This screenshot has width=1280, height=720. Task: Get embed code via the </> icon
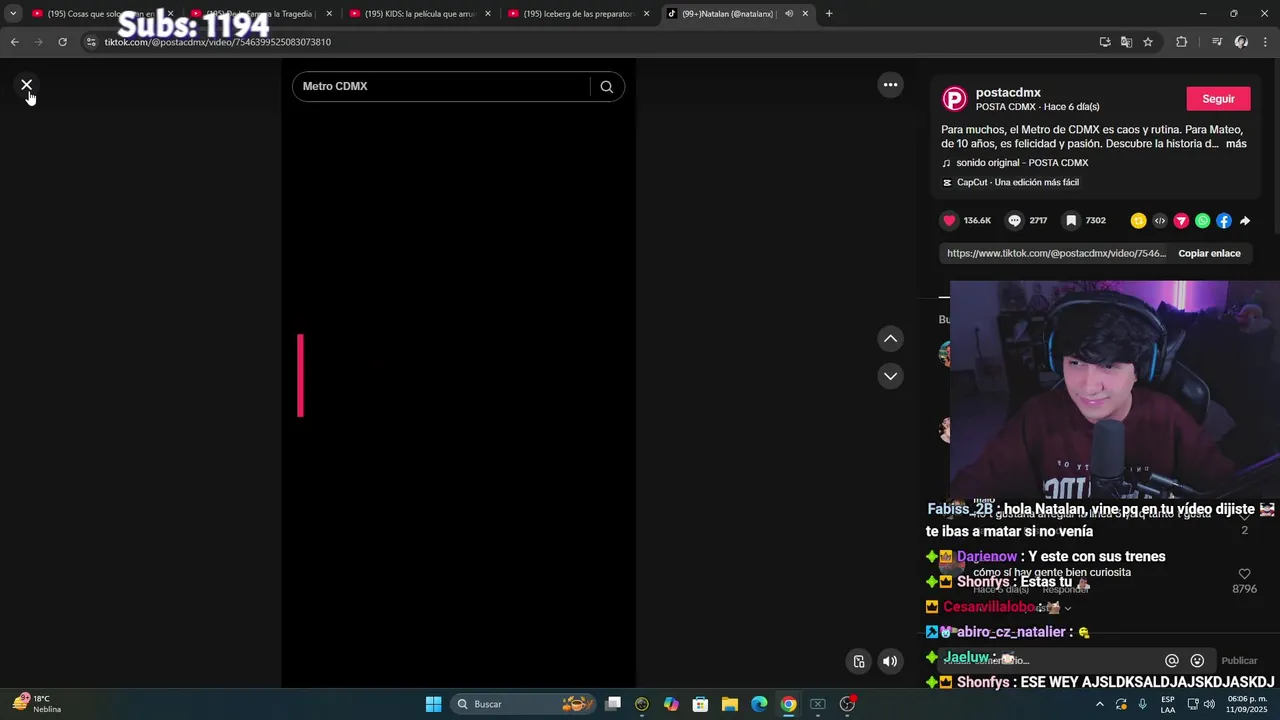[1160, 221]
